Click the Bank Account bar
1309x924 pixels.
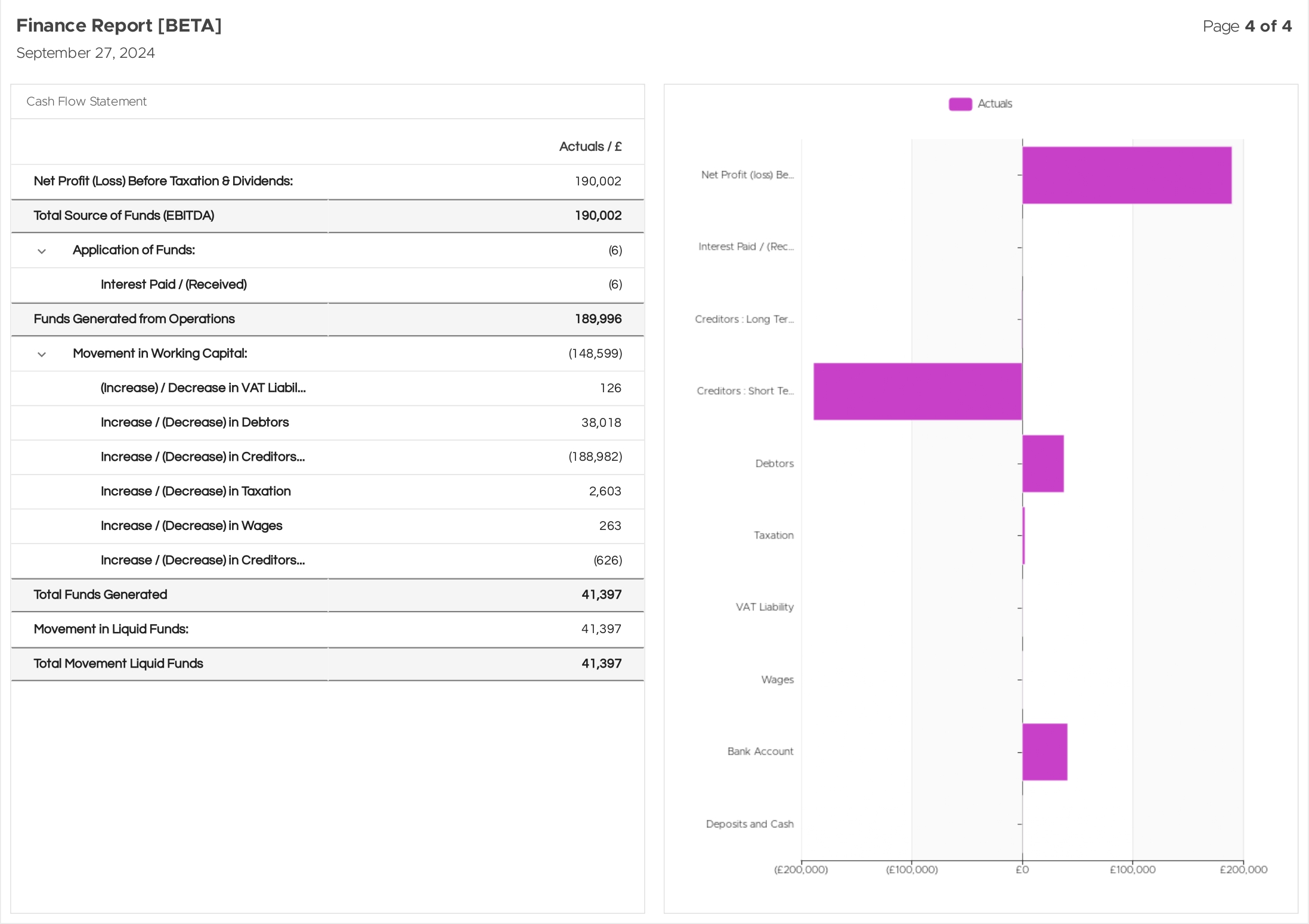coord(1045,752)
